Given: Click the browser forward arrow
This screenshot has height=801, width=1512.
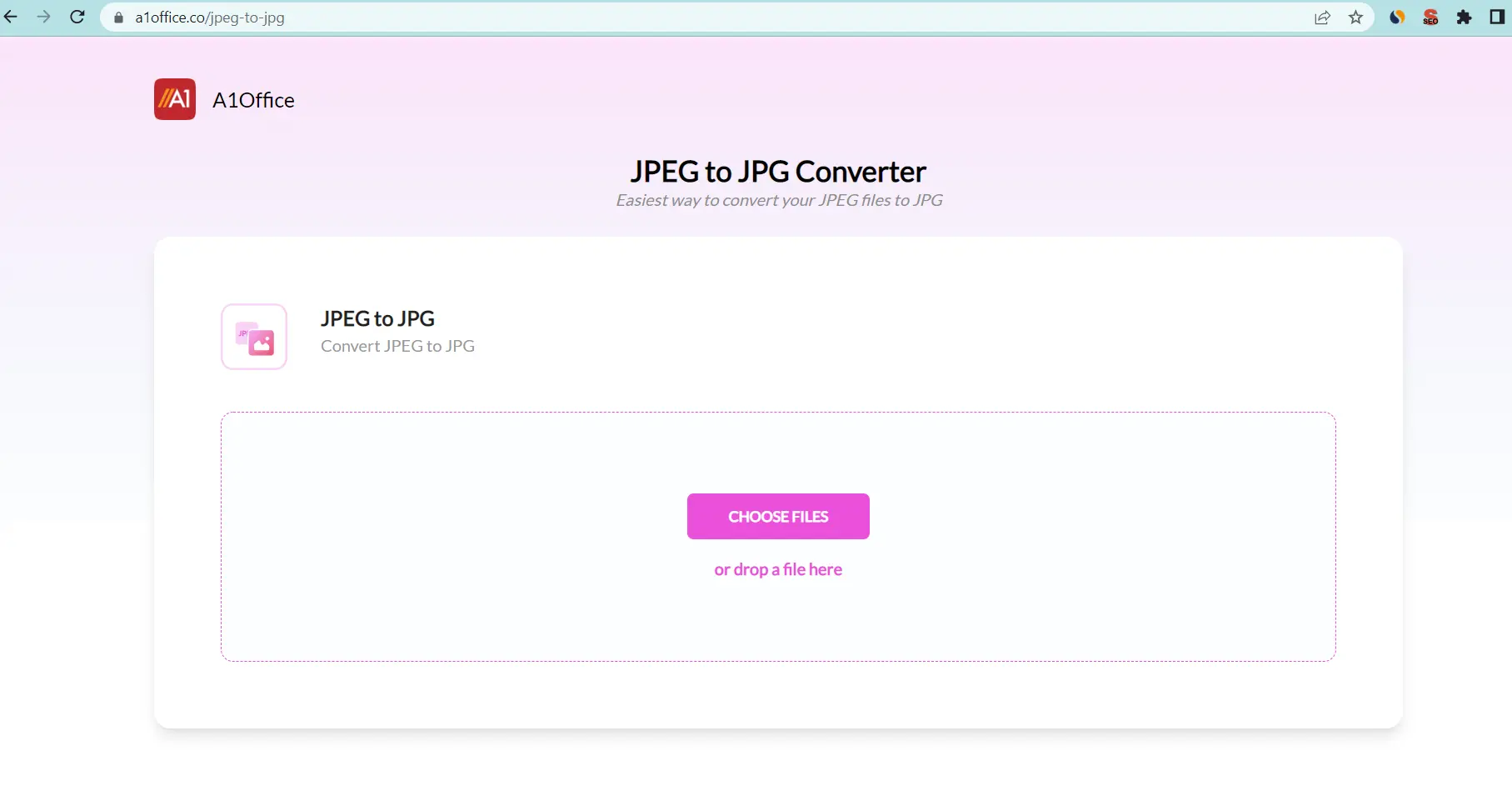Looking at the screenshot, I should click(44, 17).
